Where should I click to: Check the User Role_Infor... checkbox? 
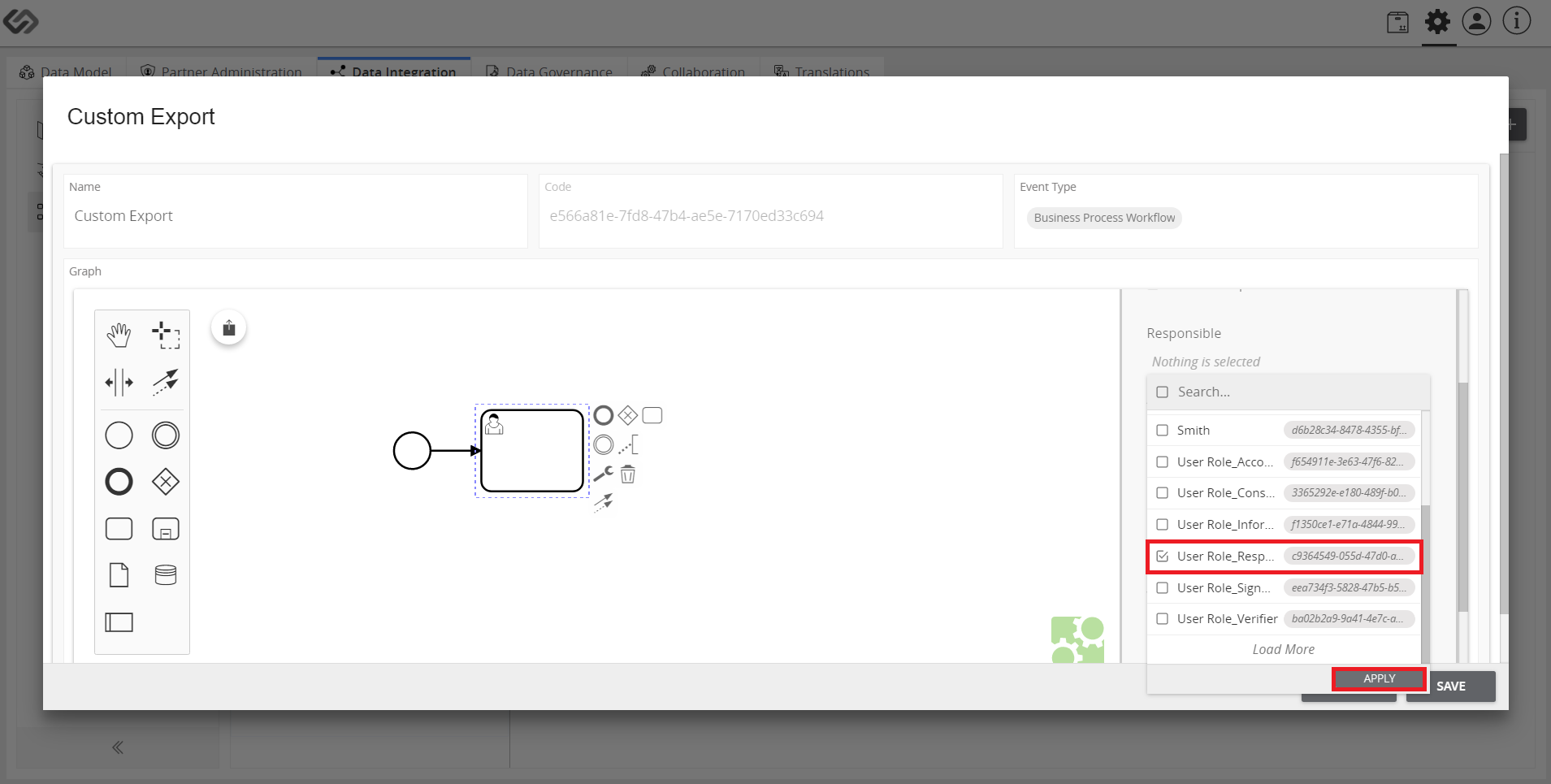[x=1162, y=525]
